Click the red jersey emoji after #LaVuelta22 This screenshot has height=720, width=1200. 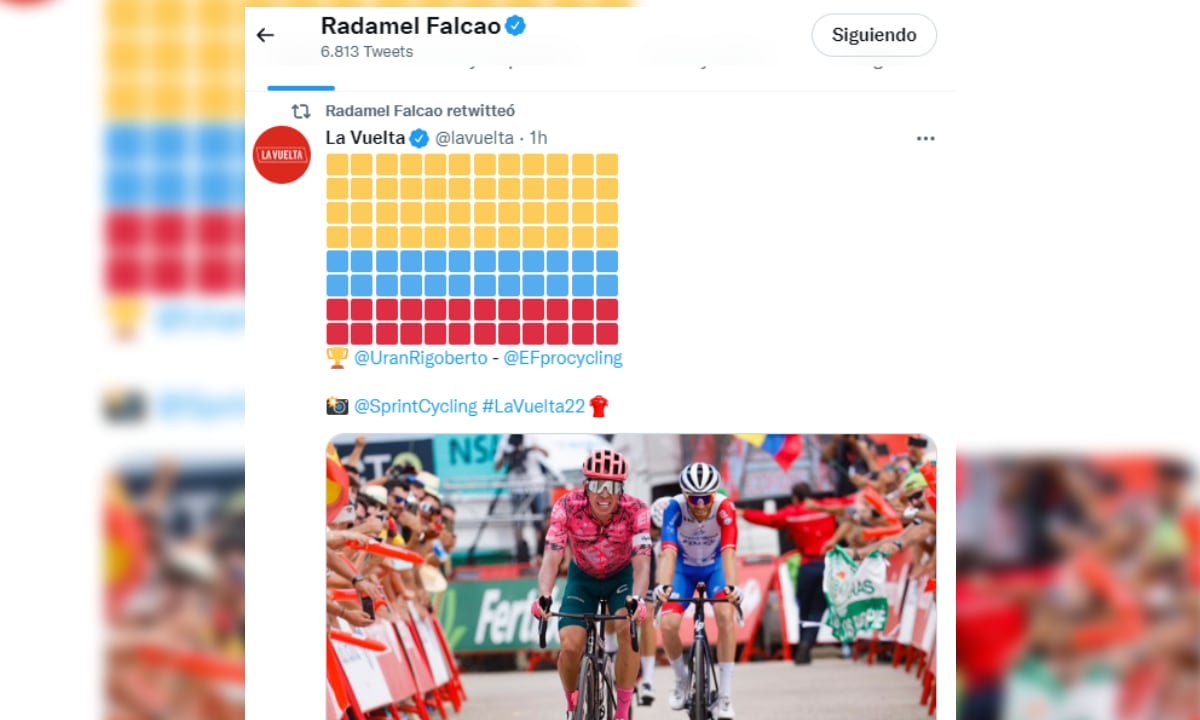pyautogui.click(x=599, y=406)
